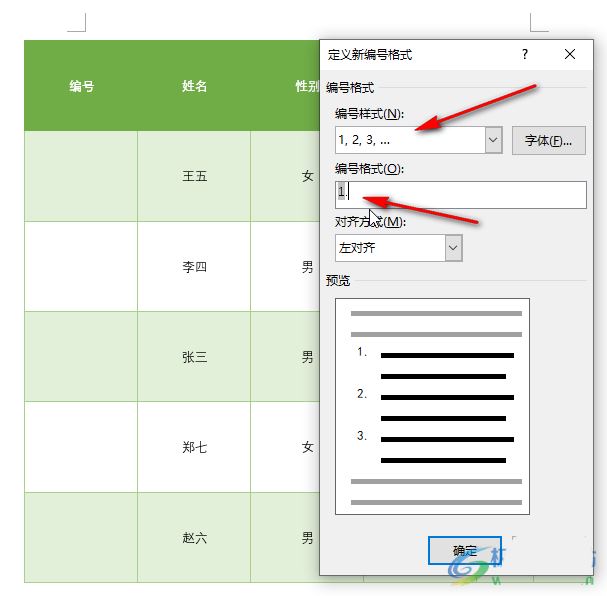Click the 男 cell in 李四's row

[300, 267]
